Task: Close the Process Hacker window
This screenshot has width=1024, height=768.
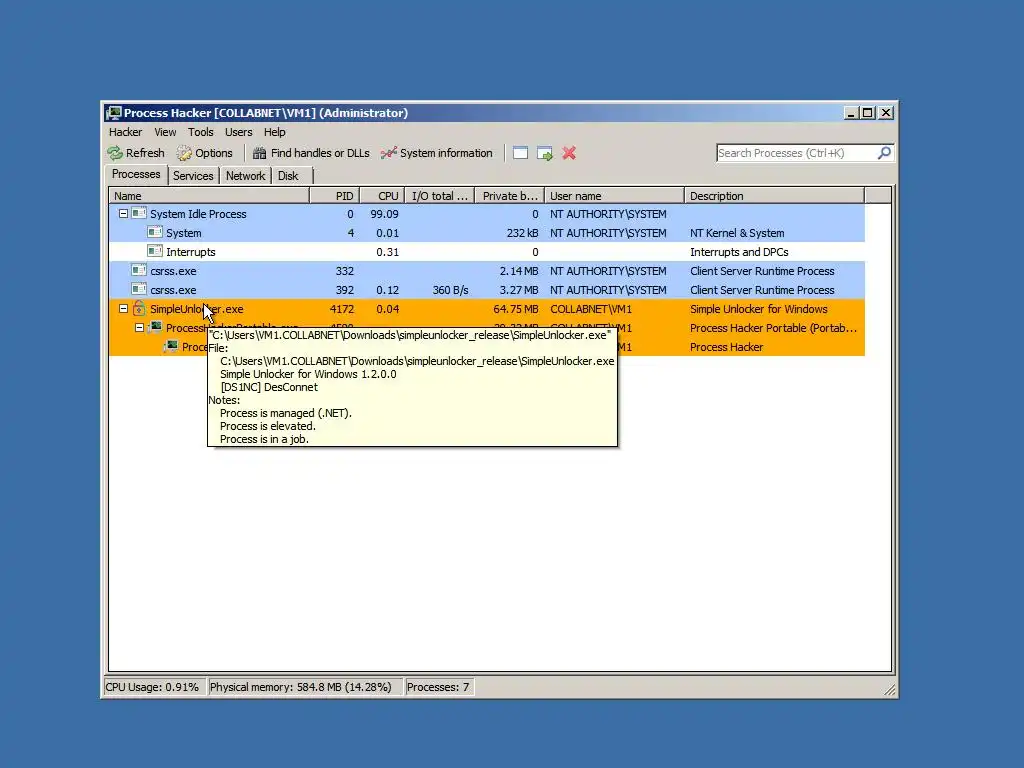Action: tap(886, 113)
